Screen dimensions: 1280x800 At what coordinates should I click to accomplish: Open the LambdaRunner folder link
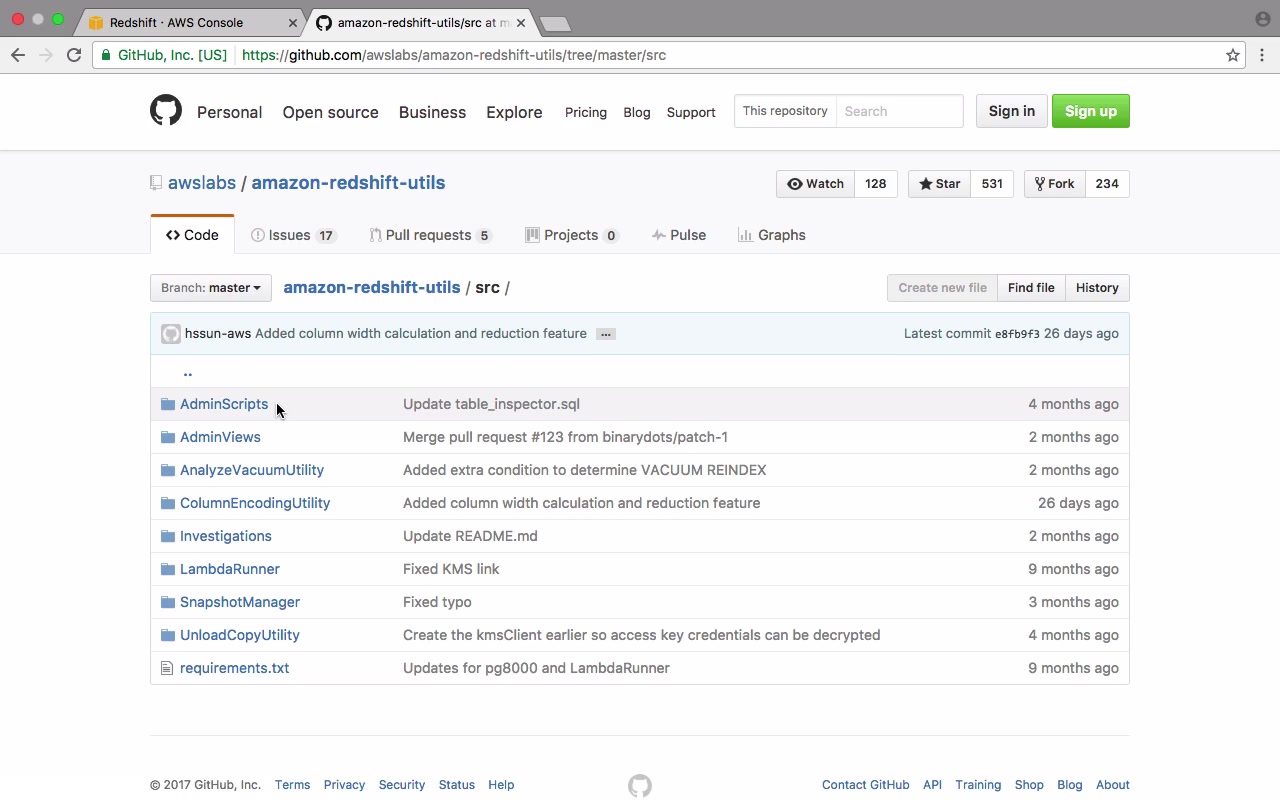coord(230,569)
